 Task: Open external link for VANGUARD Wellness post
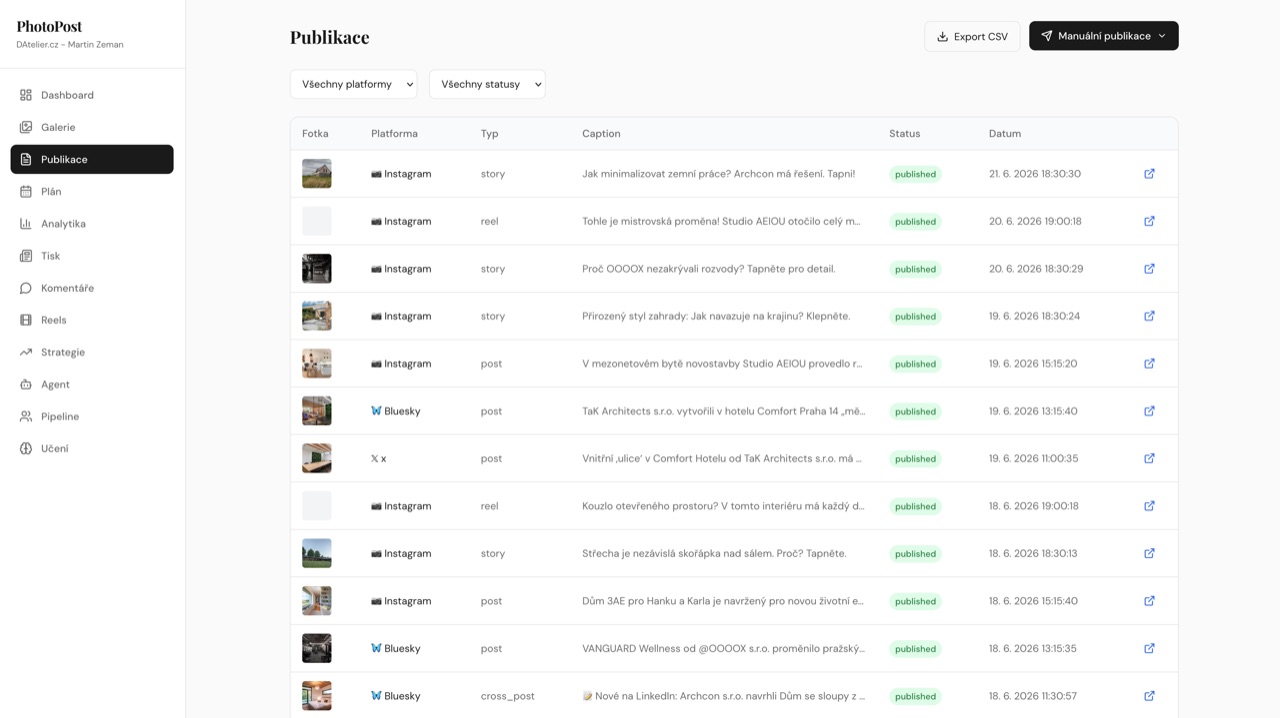[x=1149, y=649]
